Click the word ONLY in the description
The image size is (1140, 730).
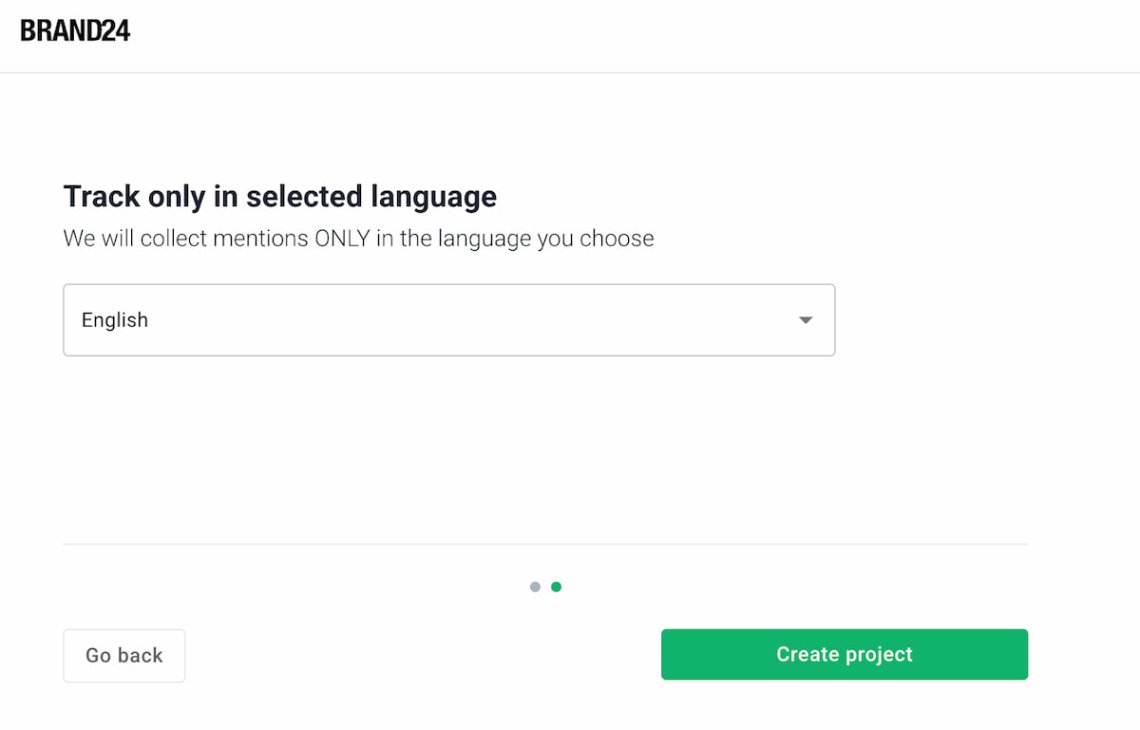342,238
